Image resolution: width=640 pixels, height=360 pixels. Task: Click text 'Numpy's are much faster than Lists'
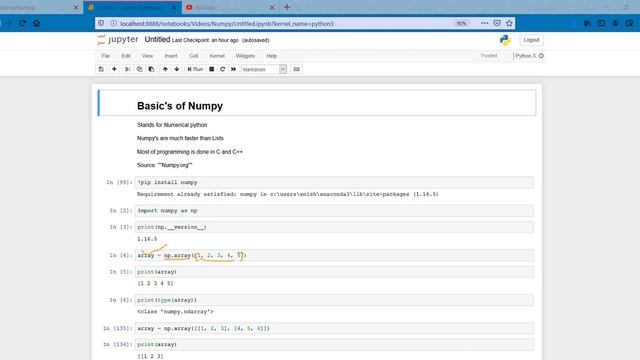(x=180, y=138)
